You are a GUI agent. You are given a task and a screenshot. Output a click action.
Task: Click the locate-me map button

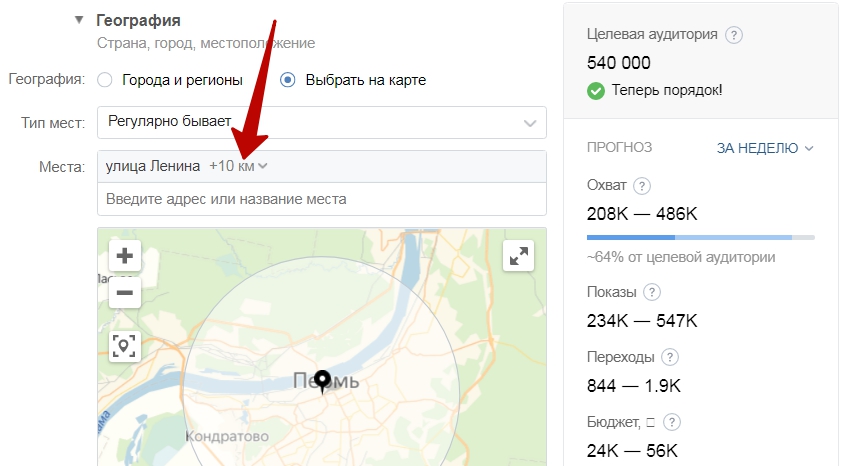click(125, 346)
